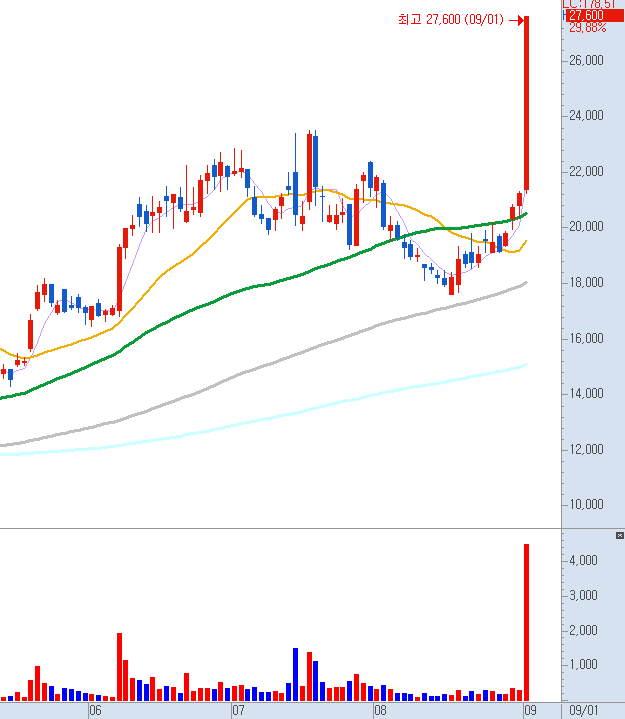
Task: Click the 10,000 price axis label
Action: [x=586, y=504]
